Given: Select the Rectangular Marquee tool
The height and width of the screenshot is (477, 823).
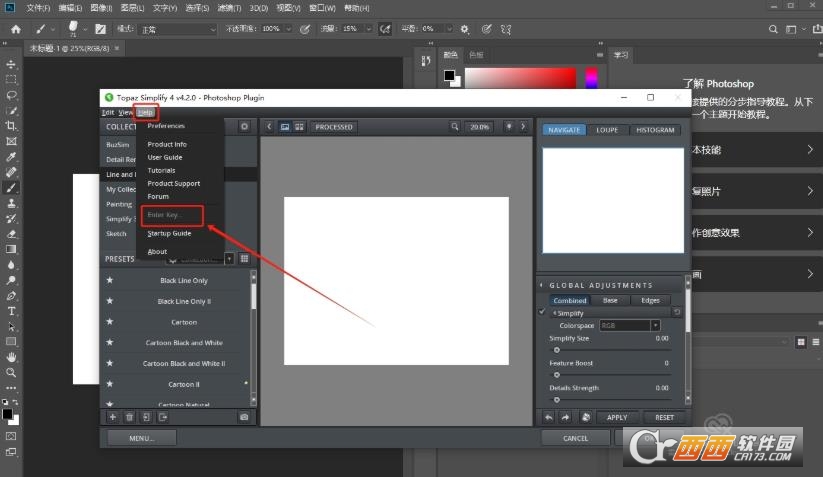Looking at the screenshot, I should (x=11, y=80).
